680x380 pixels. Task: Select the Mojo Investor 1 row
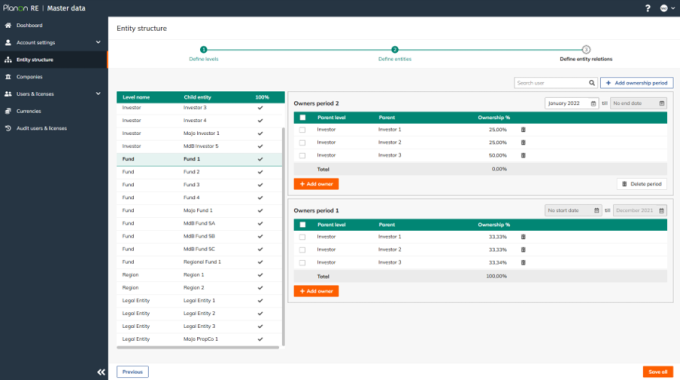(x=199, y=133)
